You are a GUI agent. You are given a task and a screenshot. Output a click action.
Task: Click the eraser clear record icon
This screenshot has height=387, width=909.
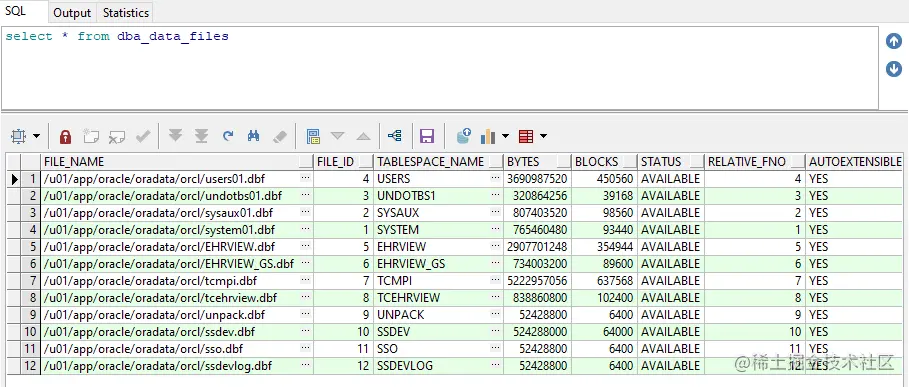click(279, 137)
